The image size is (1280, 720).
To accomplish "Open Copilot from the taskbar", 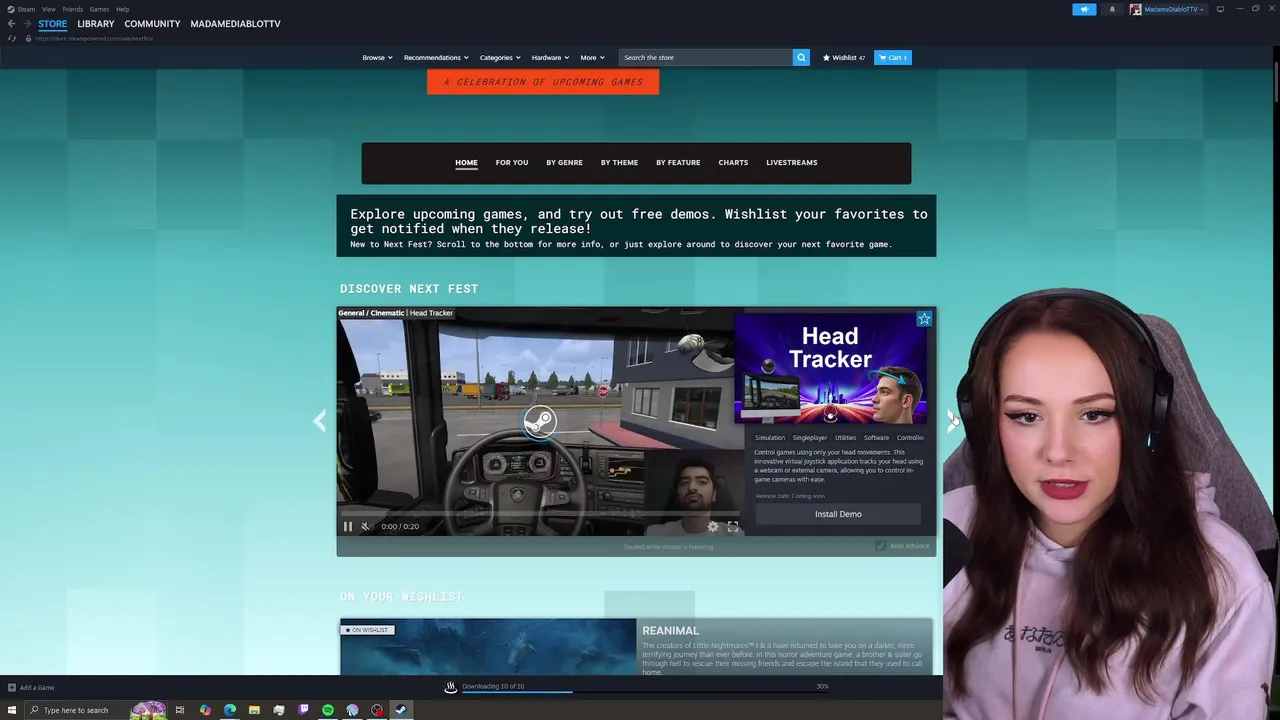I will [205, 710].
